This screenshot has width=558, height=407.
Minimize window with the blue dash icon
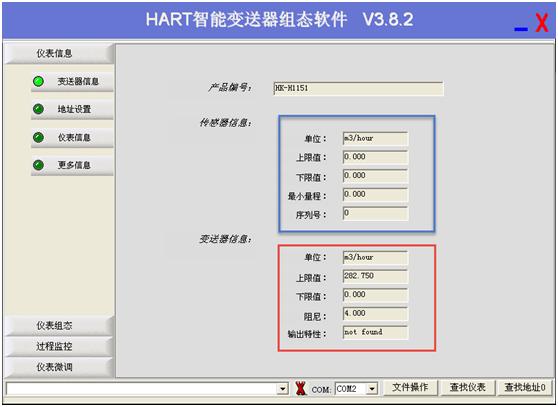coord(521,29)
